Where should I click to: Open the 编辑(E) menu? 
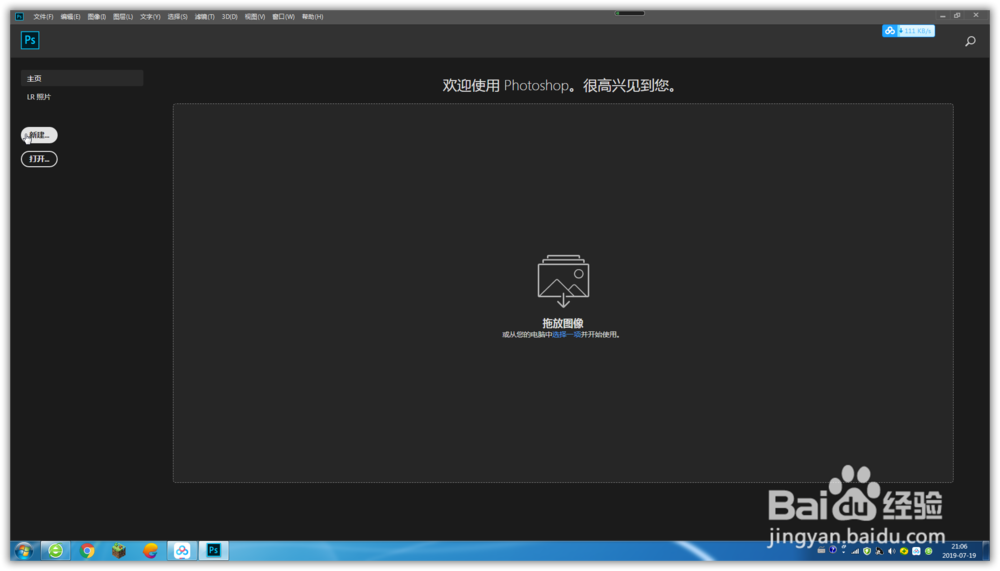[x=70, y=17]
